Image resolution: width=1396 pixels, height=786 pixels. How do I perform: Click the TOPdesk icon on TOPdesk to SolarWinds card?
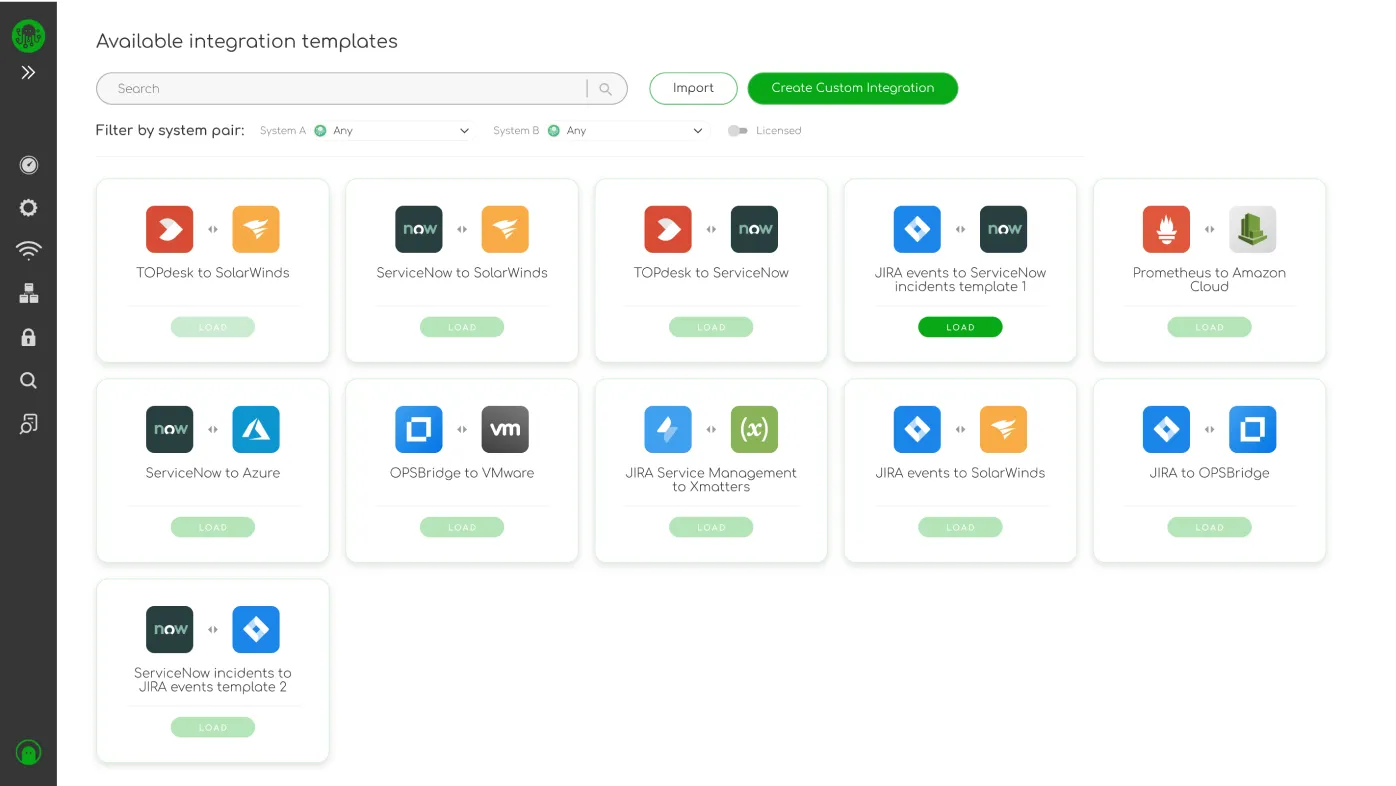(169, 229)
